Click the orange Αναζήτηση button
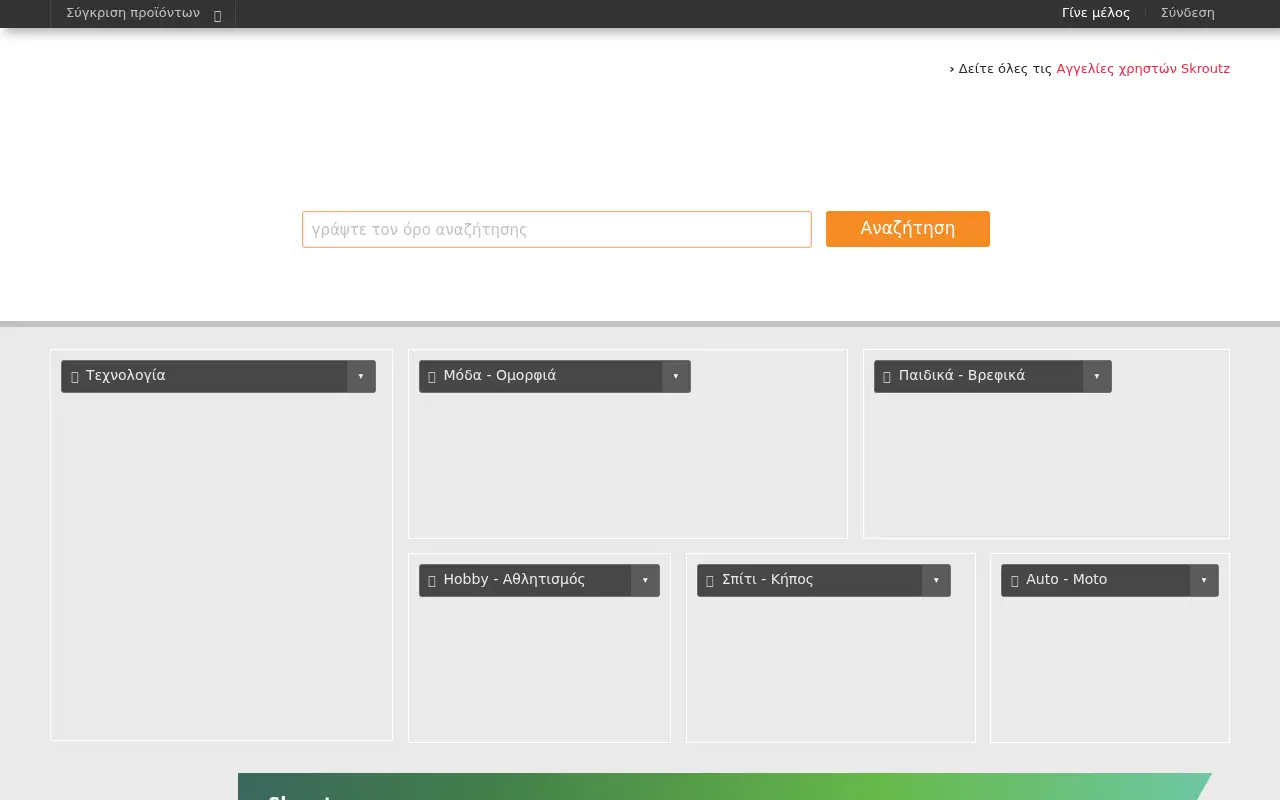1280x800 pixels. pos(908,229)
